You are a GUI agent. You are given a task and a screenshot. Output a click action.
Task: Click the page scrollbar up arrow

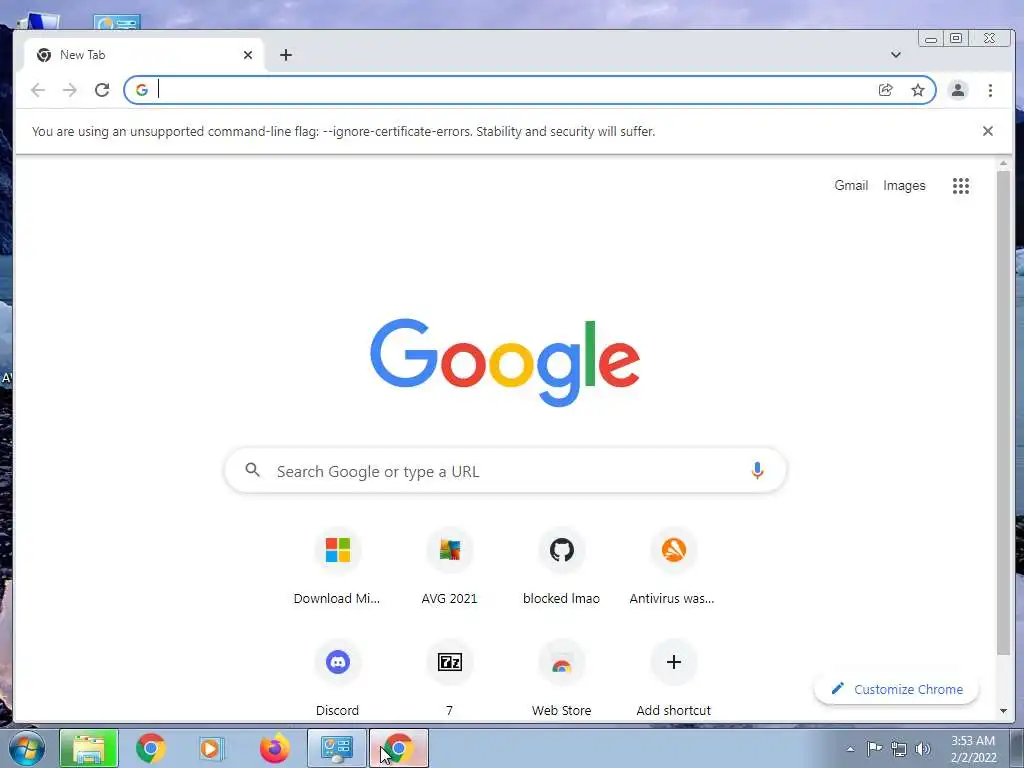pos(1003,163)
